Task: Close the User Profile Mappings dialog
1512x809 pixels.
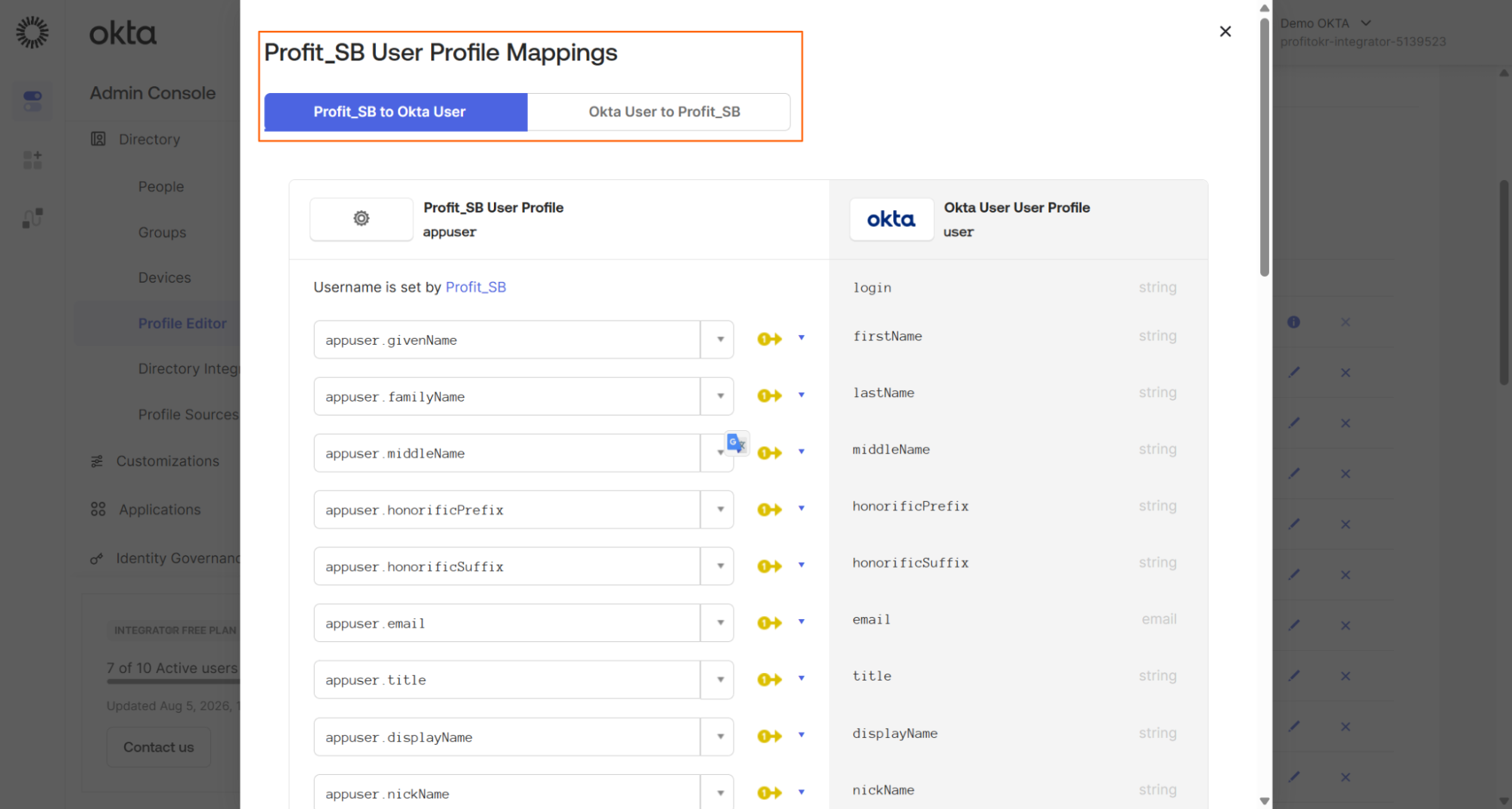Action: click(x=1225, y=31)
